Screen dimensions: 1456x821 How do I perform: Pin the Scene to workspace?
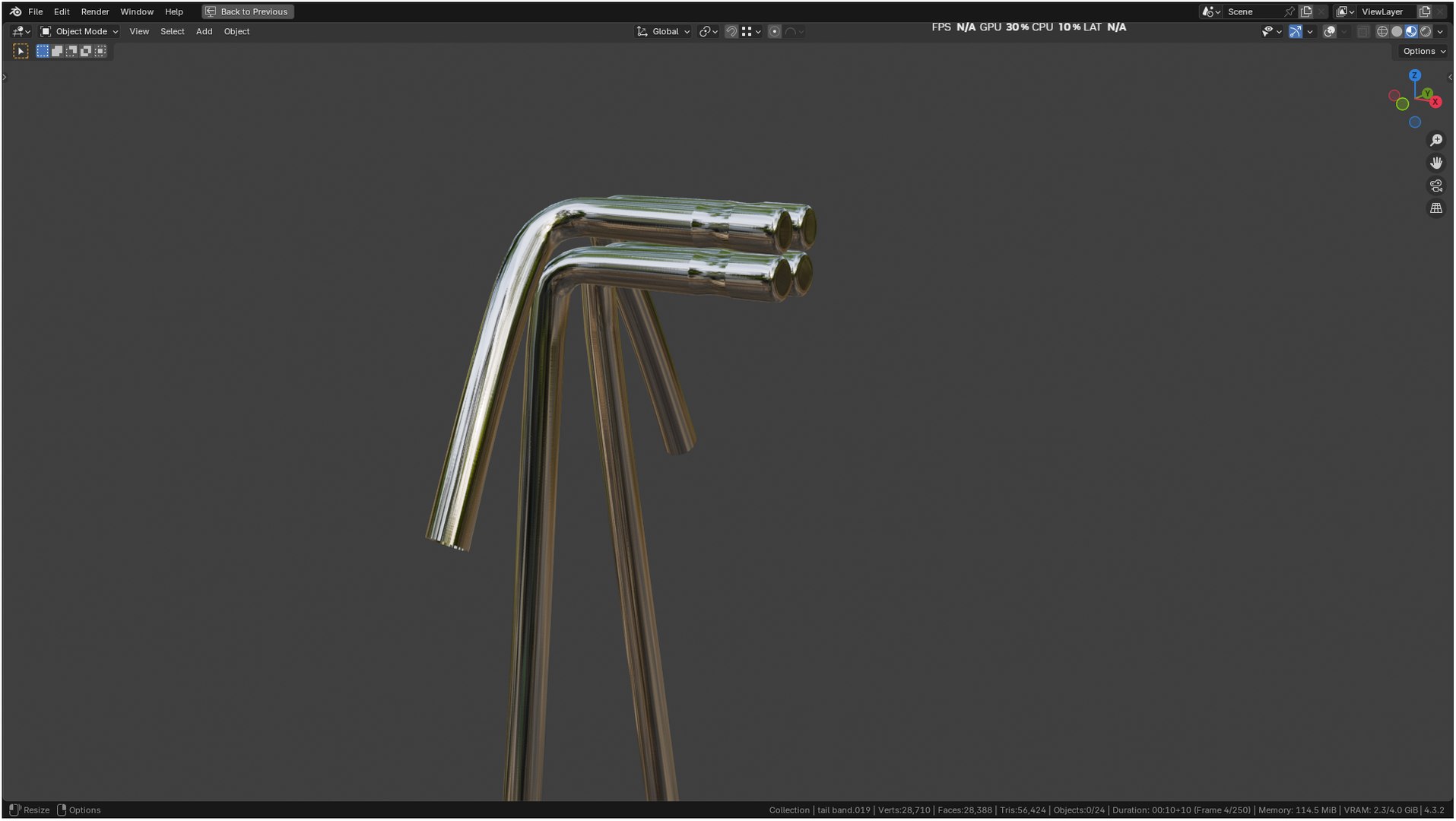click(1289, 11)
